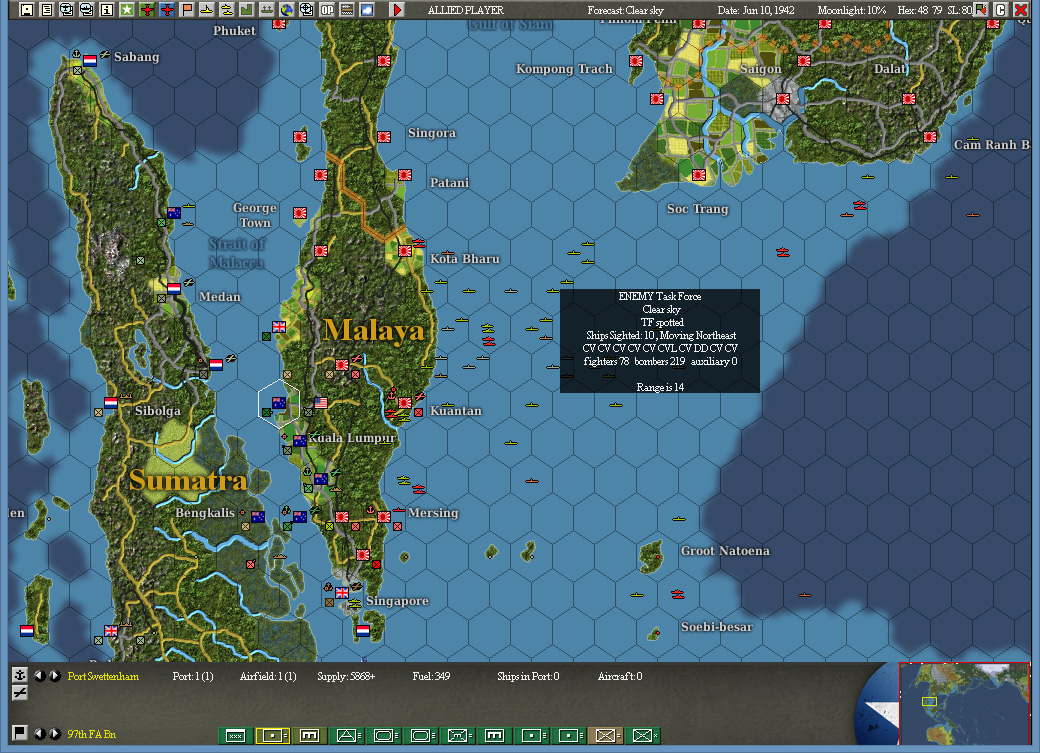Click the 'Forecast: Clear sky' text

click(625, 10)
